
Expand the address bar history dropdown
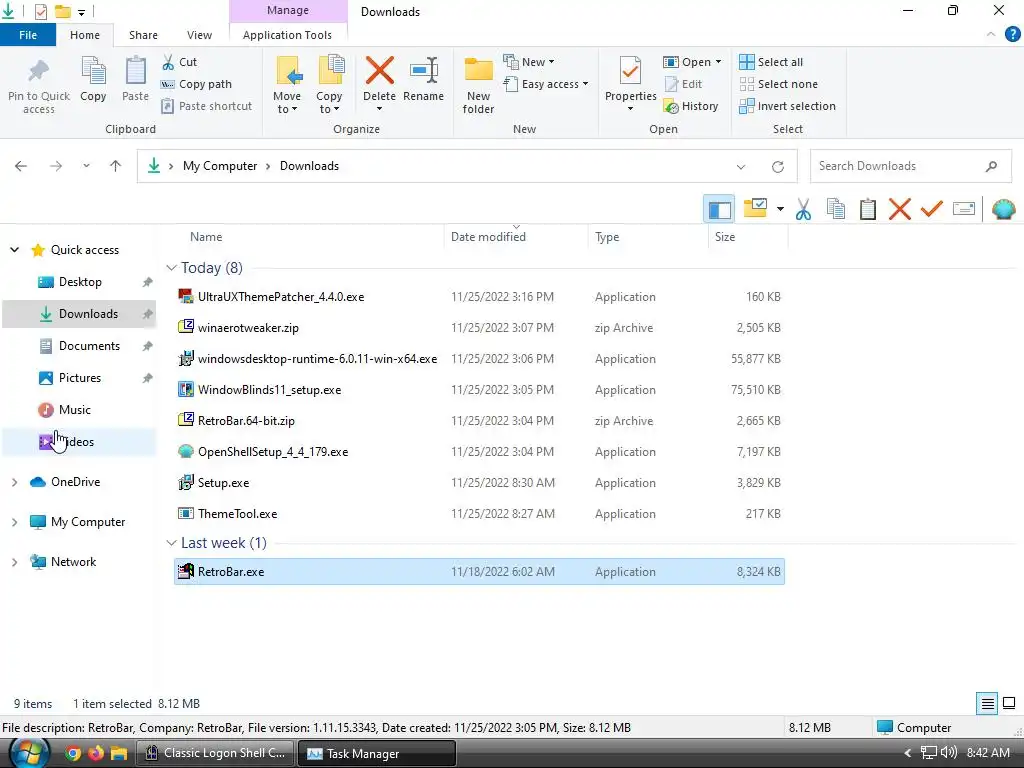(x=741, y=167)
